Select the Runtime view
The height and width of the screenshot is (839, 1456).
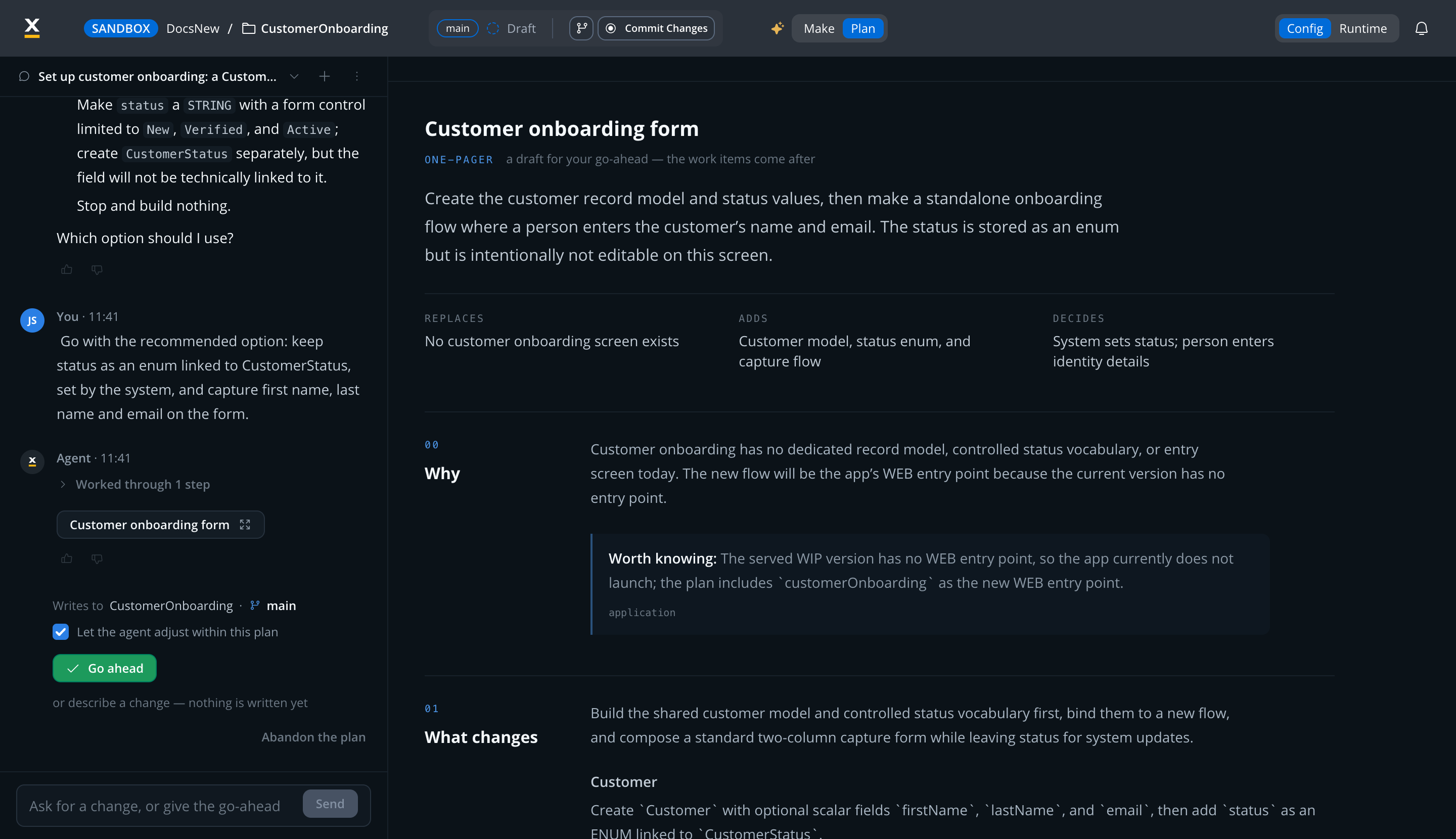(1362, 28)
